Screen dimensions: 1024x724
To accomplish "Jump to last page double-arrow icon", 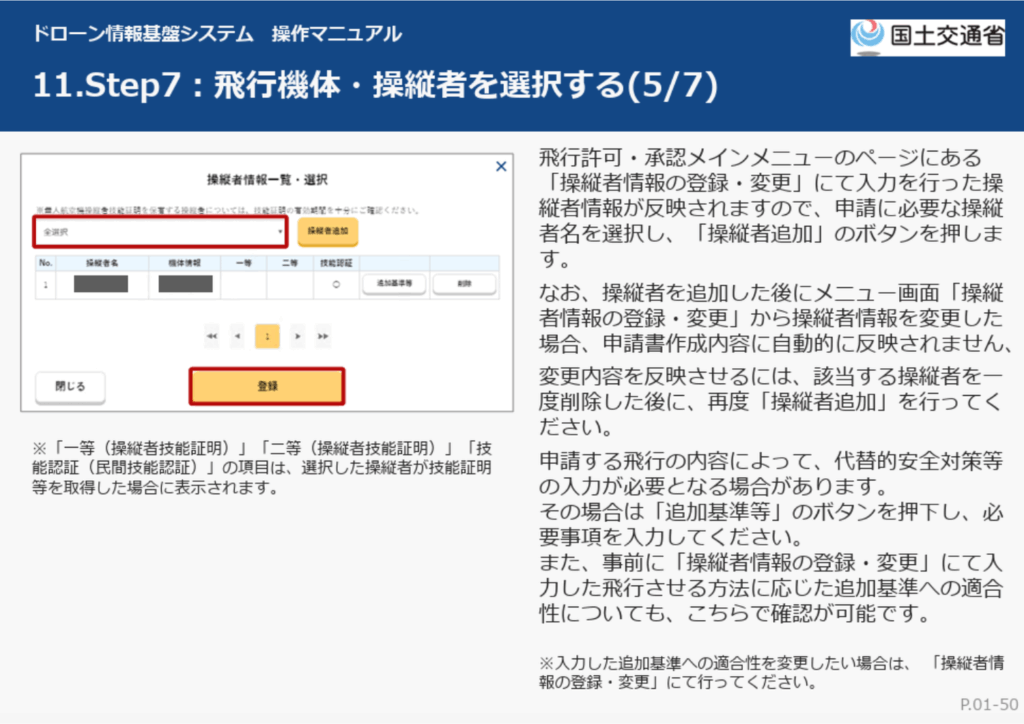I will (322, 337).
